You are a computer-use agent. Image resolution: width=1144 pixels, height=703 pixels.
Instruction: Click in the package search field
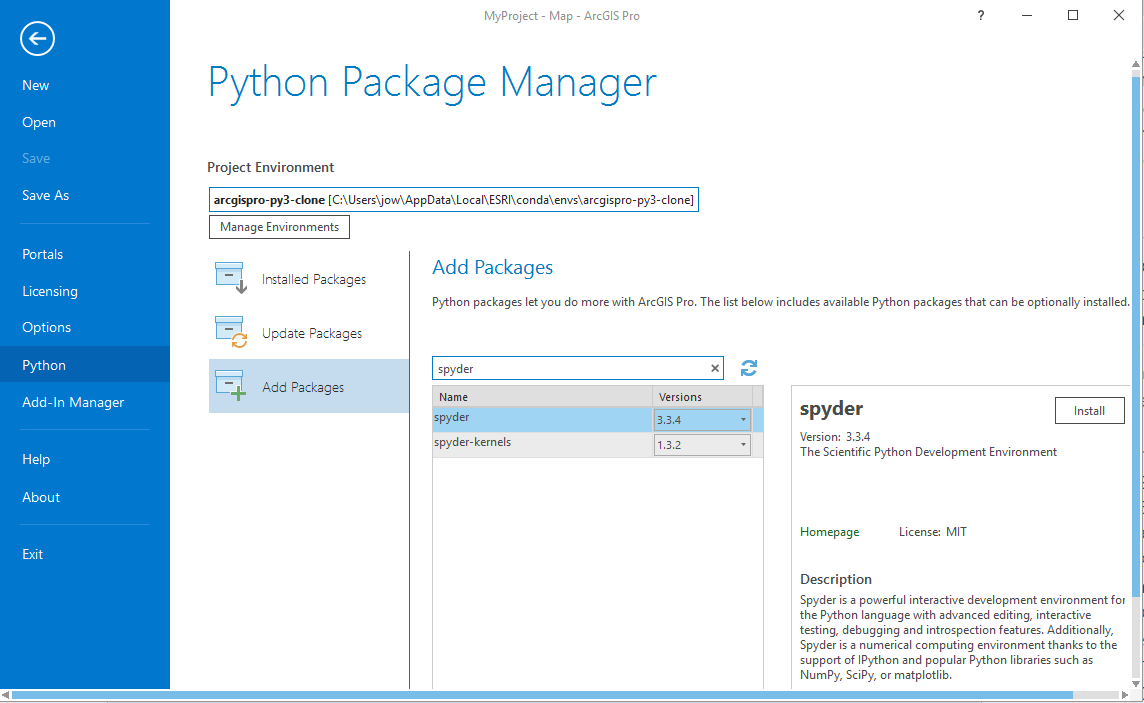pyautogui.click(x=570, y=369)
